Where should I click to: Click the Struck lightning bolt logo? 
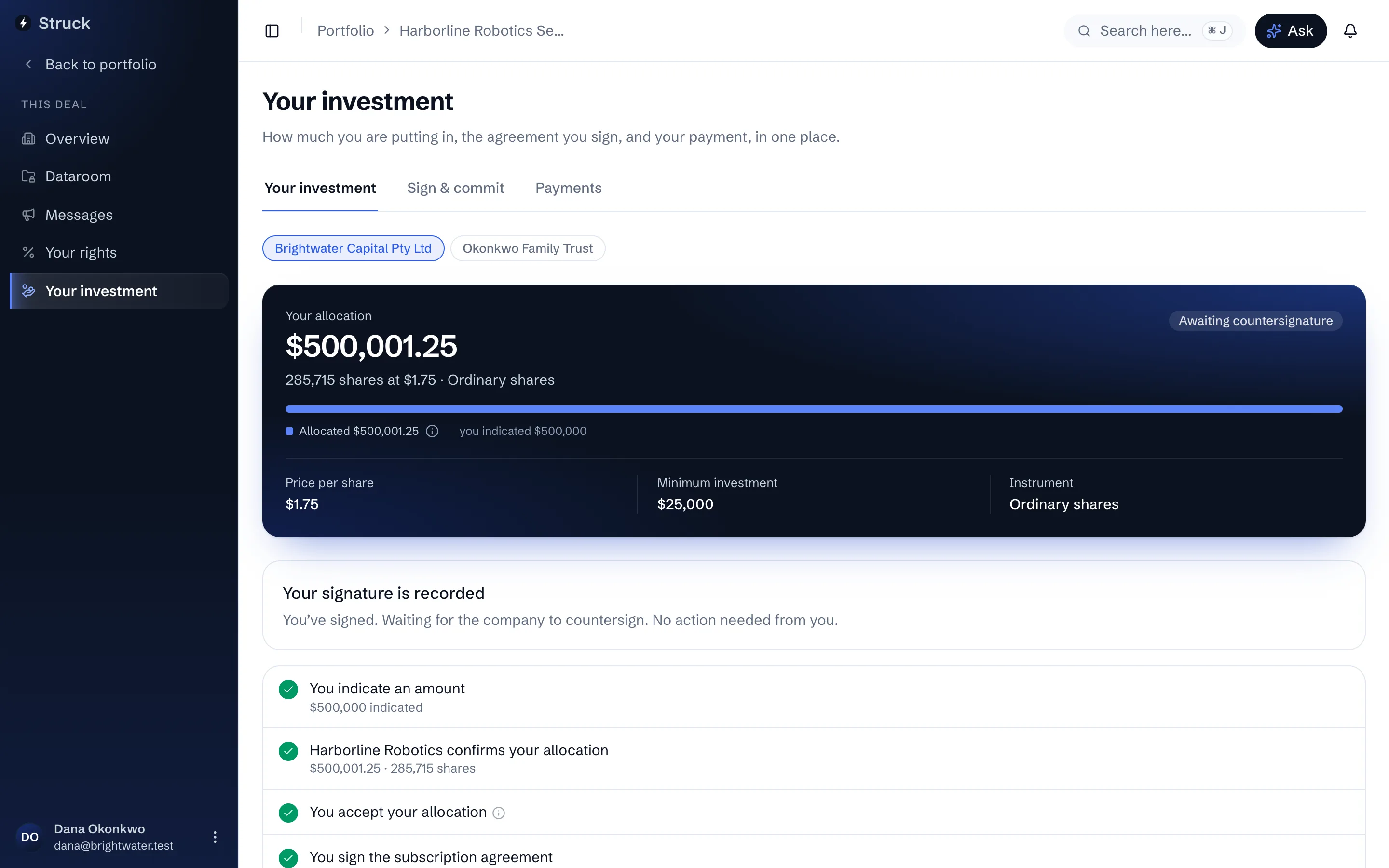point(24,24)
